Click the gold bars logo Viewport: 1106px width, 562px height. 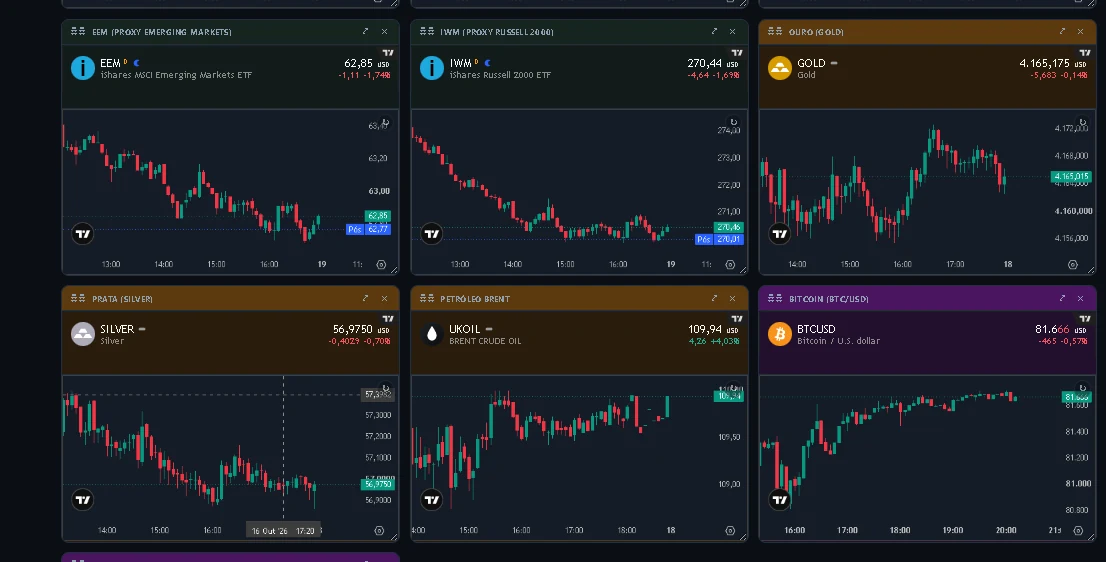click(x=779, y=68)
